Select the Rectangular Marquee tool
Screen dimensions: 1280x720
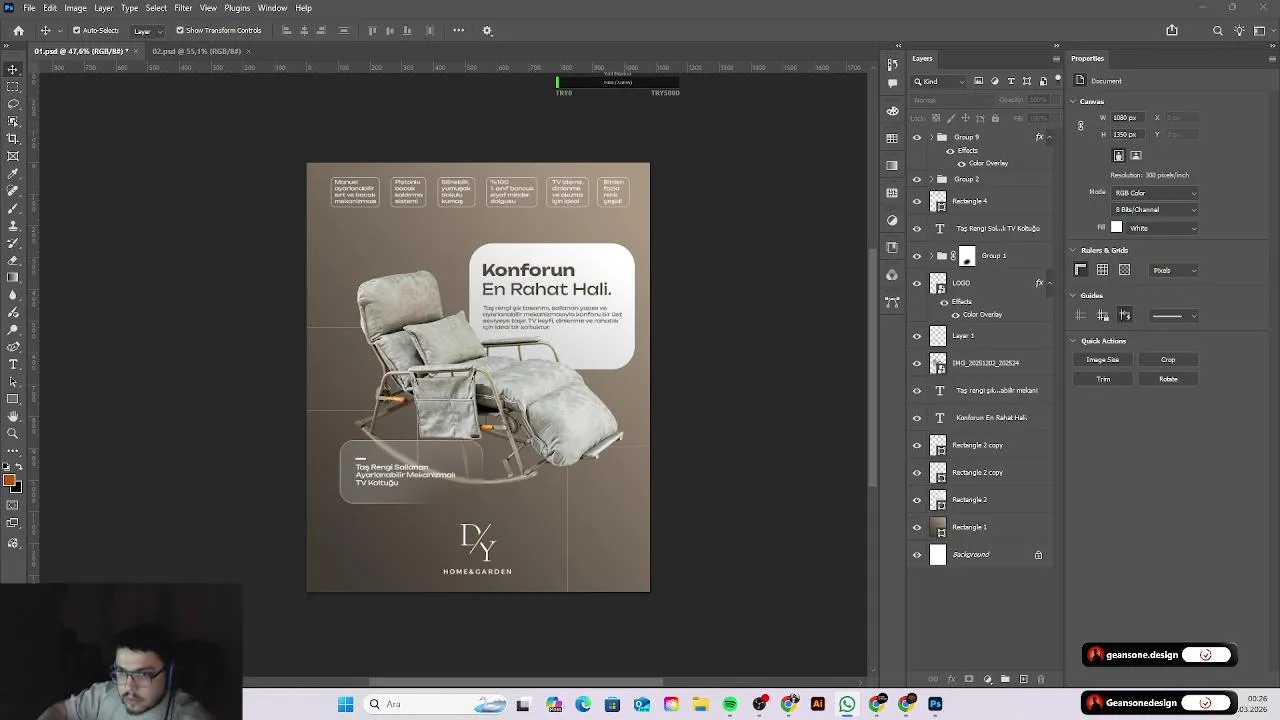(13, 87)
